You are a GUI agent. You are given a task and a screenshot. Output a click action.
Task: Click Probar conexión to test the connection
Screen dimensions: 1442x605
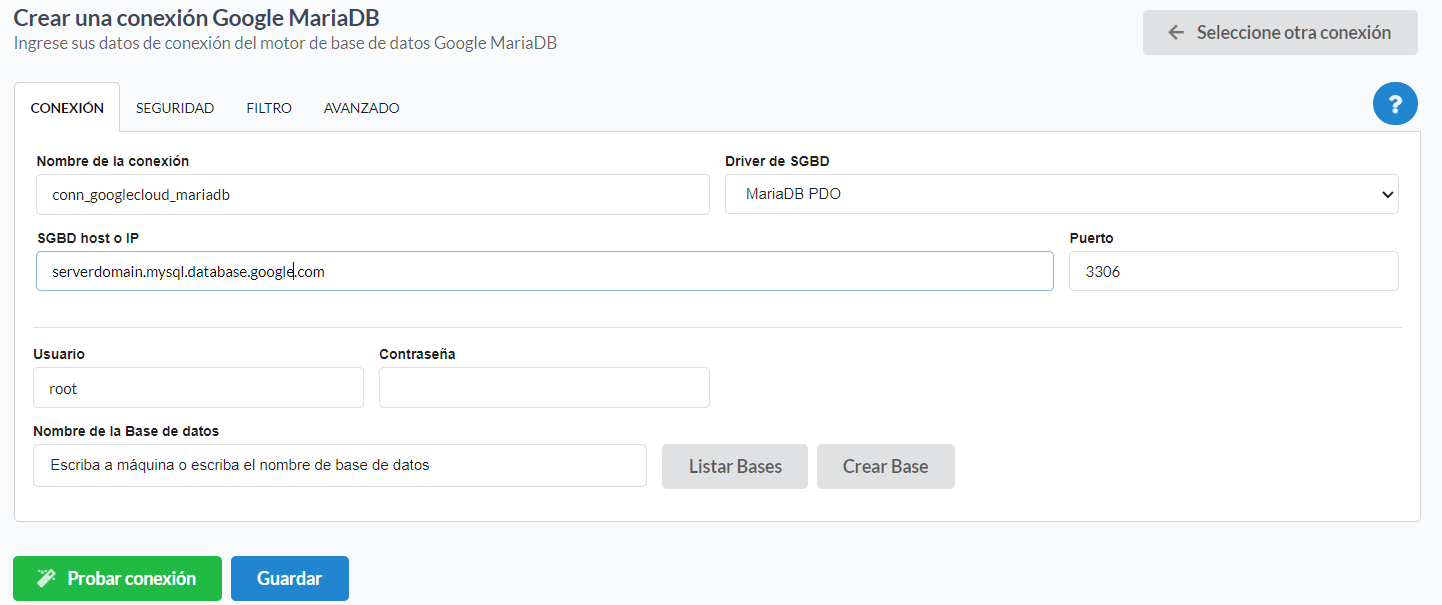[x=117, y=578]
